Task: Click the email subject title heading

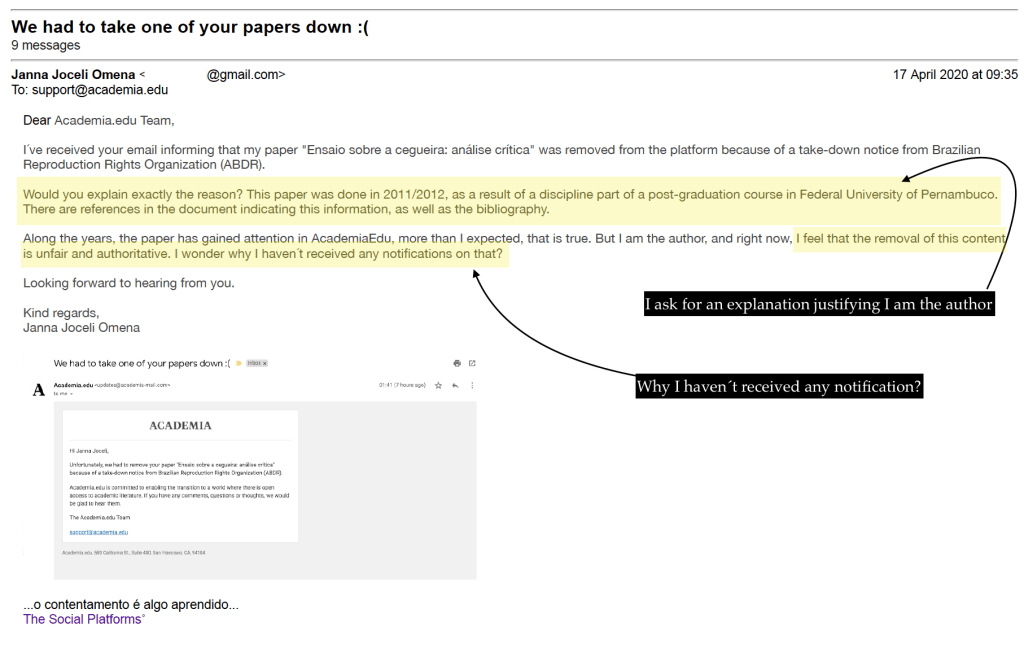Action: tap(190, 27)
